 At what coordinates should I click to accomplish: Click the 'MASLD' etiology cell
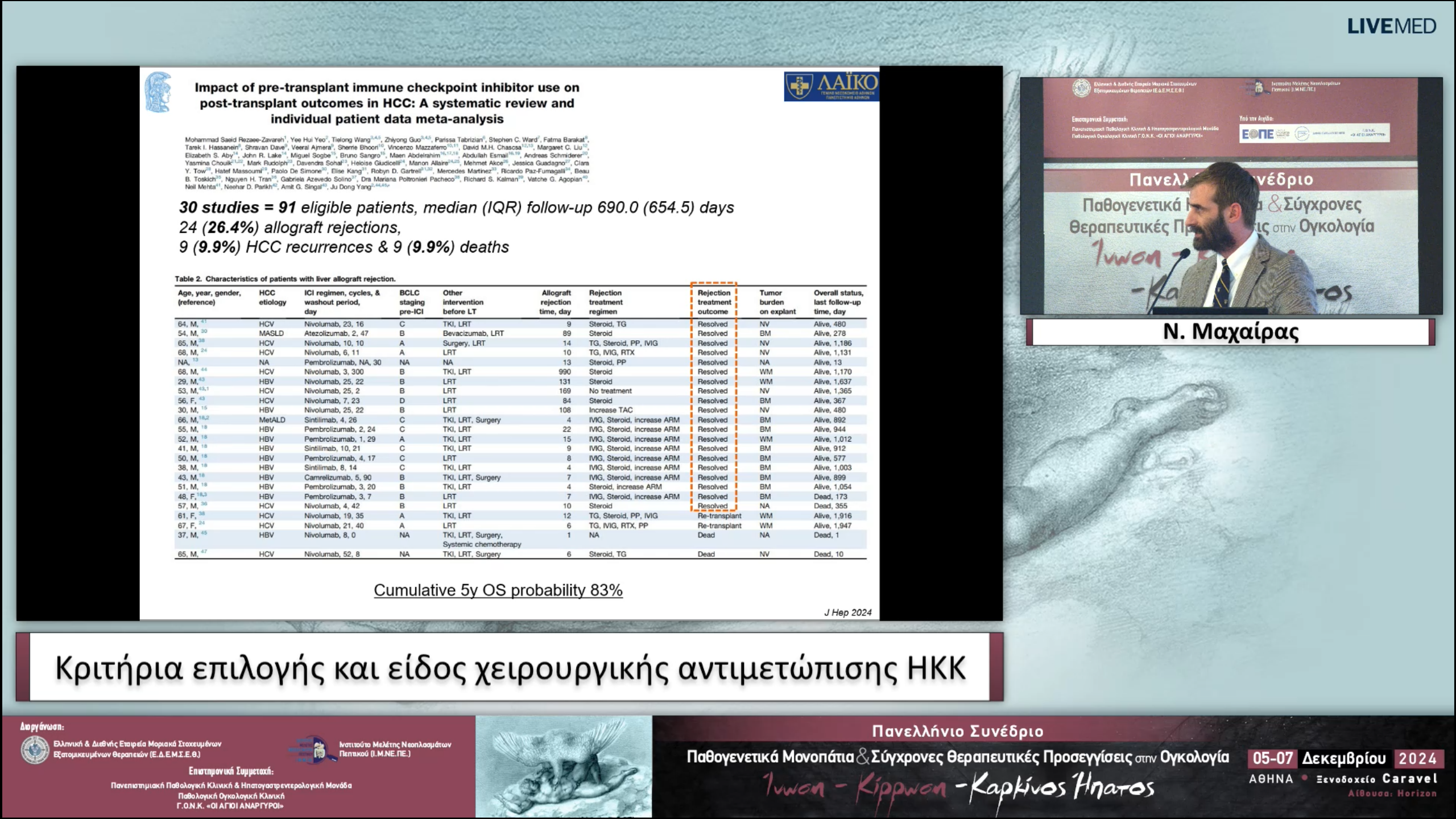271,333
